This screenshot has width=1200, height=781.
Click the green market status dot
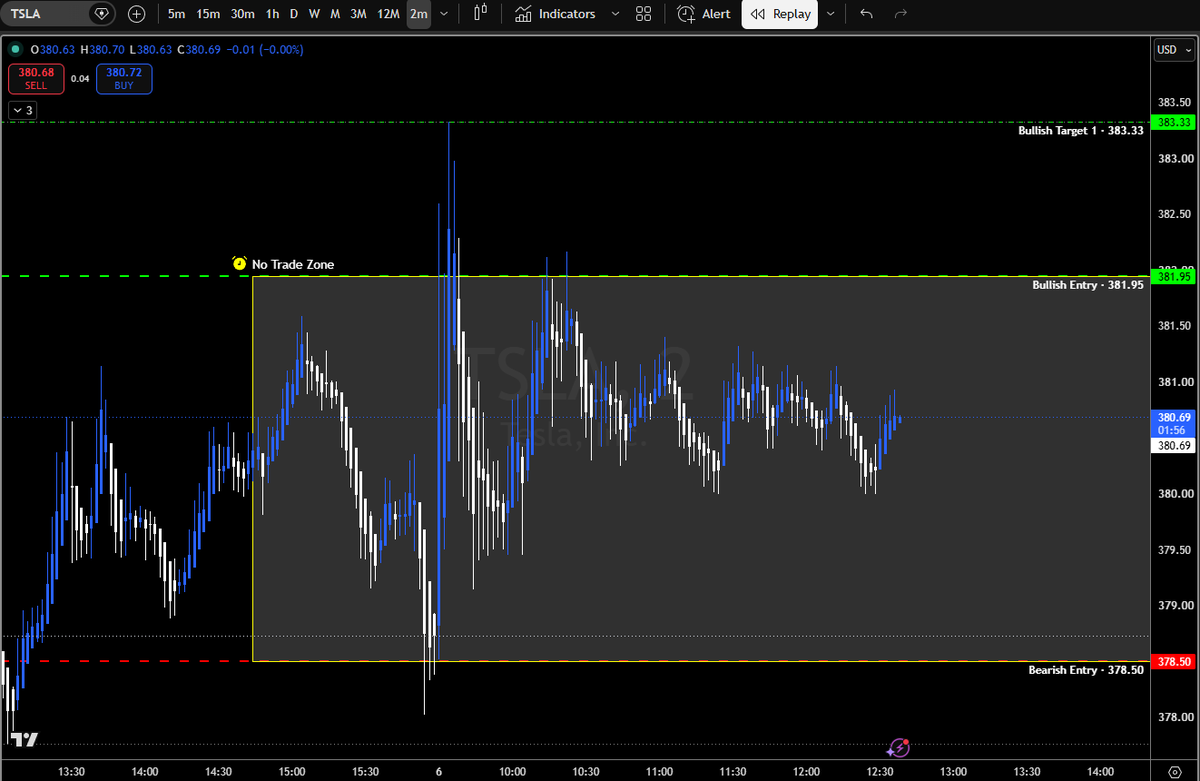14,50
